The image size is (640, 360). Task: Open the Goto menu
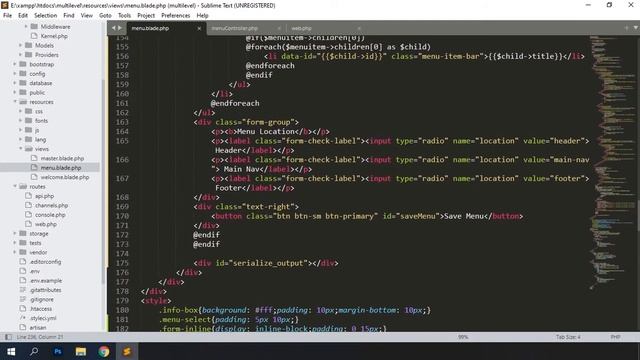click(x=105, y=16)
